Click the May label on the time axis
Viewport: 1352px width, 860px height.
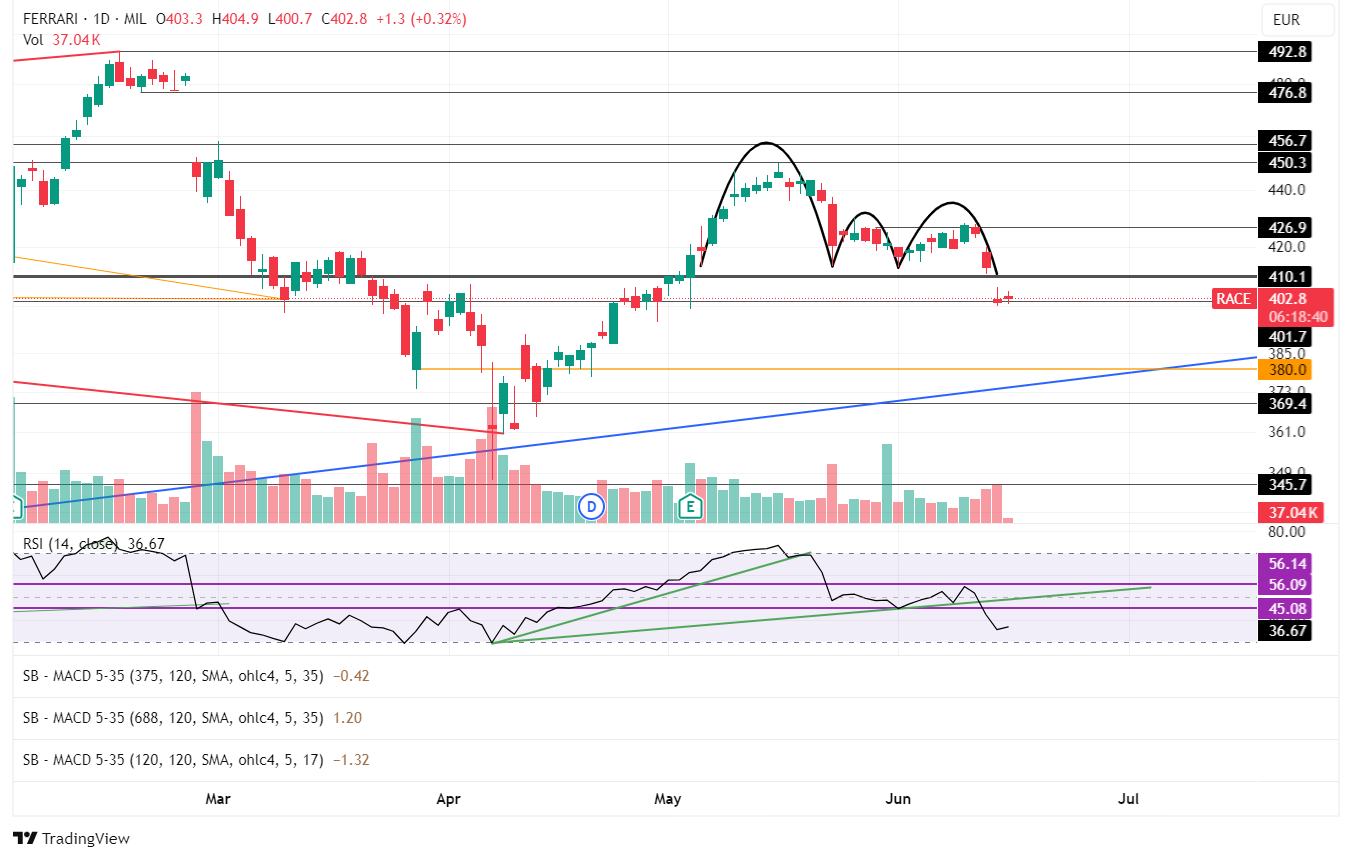pyautogui.click(x=667, y=799)
